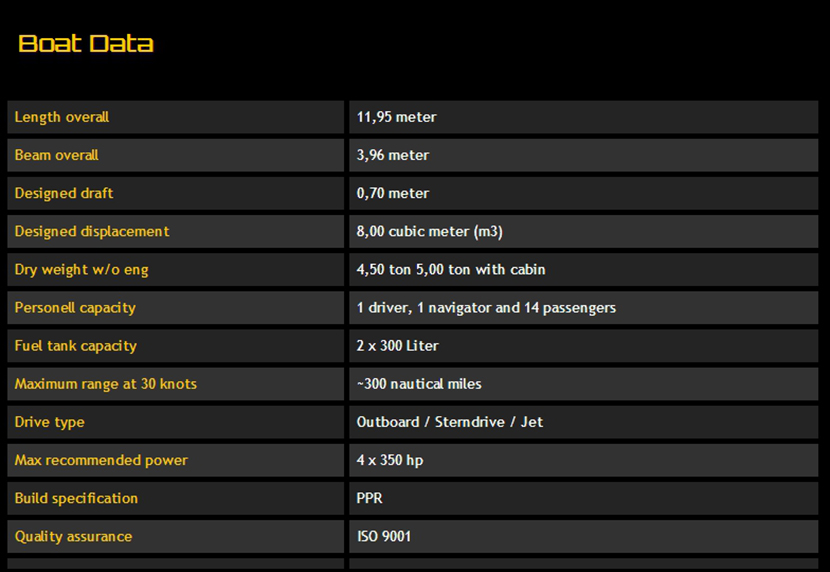Select the ~300 nautical miles value
Image resolution: width=830 pixels, height=572 pixels.
tap(419, 383)
